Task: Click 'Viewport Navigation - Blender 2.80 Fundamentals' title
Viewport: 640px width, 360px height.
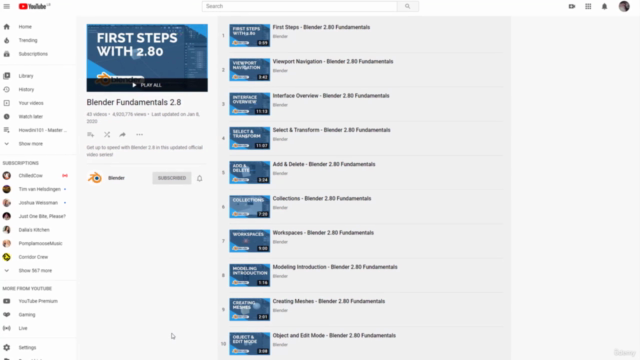Action: (333, 62)
